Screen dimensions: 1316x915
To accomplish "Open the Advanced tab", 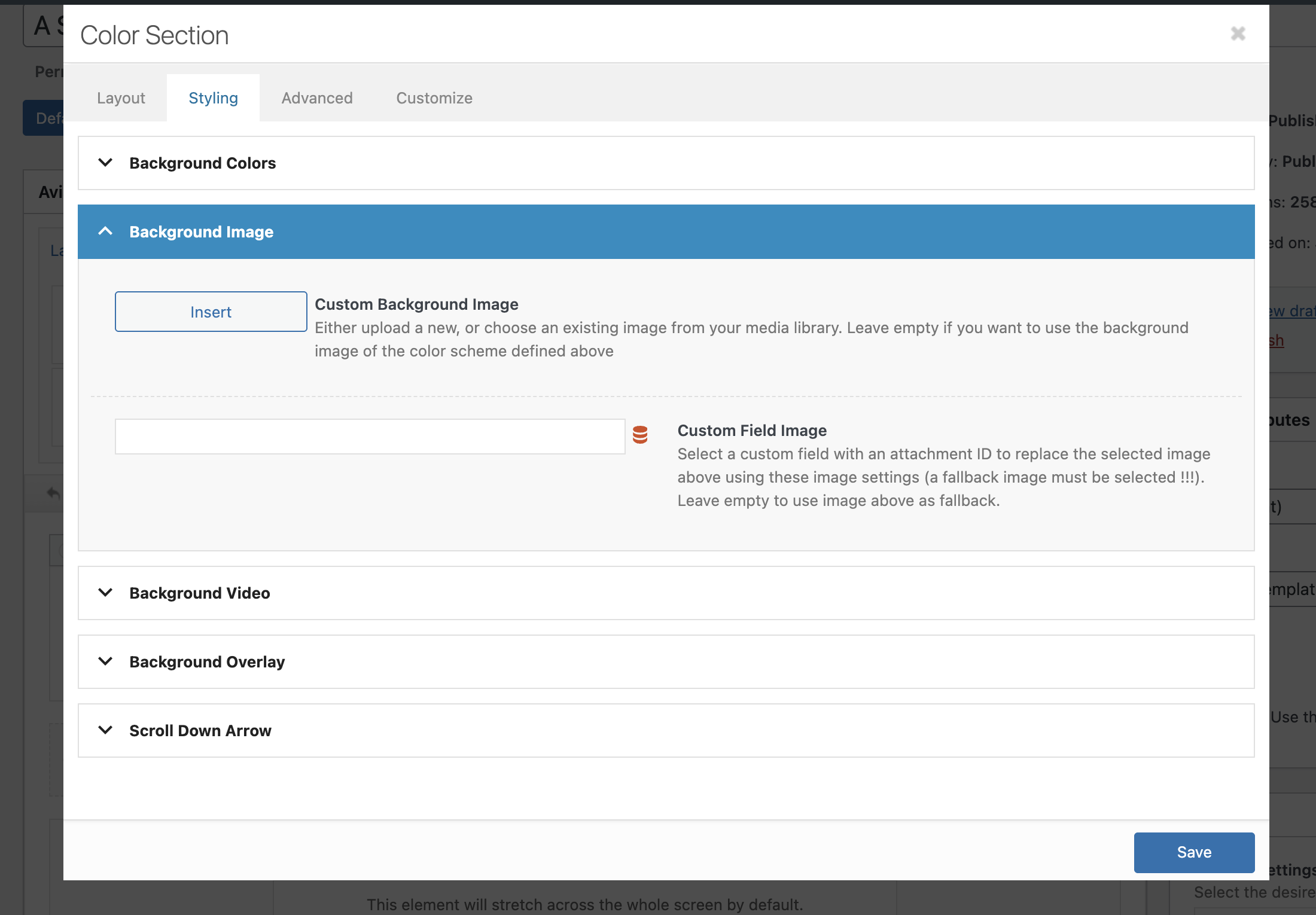I will [x=317, y=98].
